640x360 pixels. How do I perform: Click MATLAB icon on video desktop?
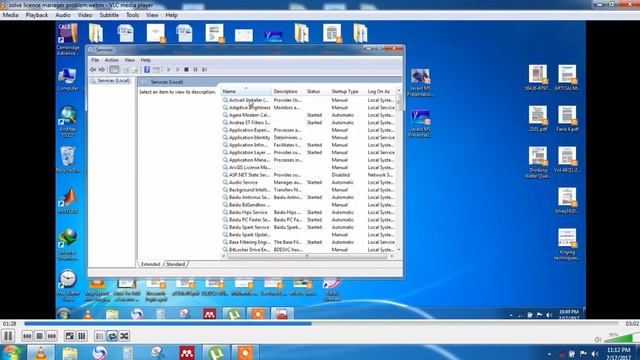(x=68, y=201)
